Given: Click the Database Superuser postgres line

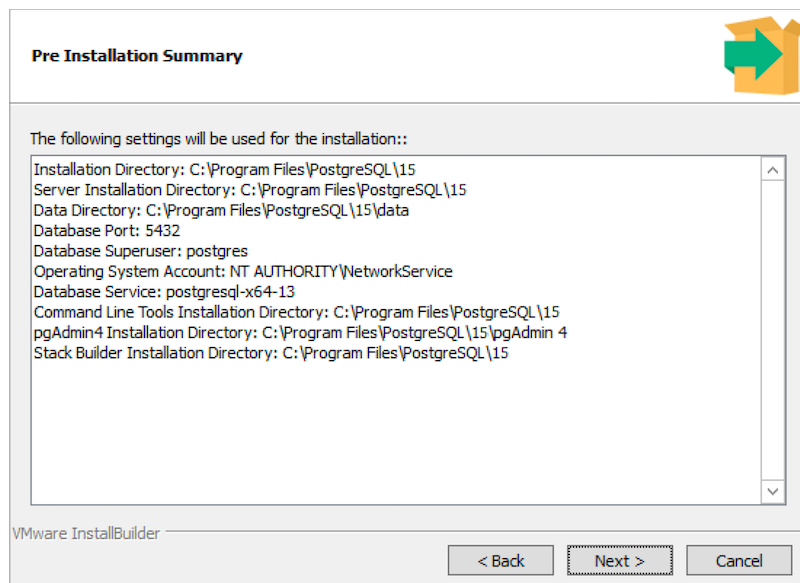Looking at the screenshot, I should click(x=141, y=251).
